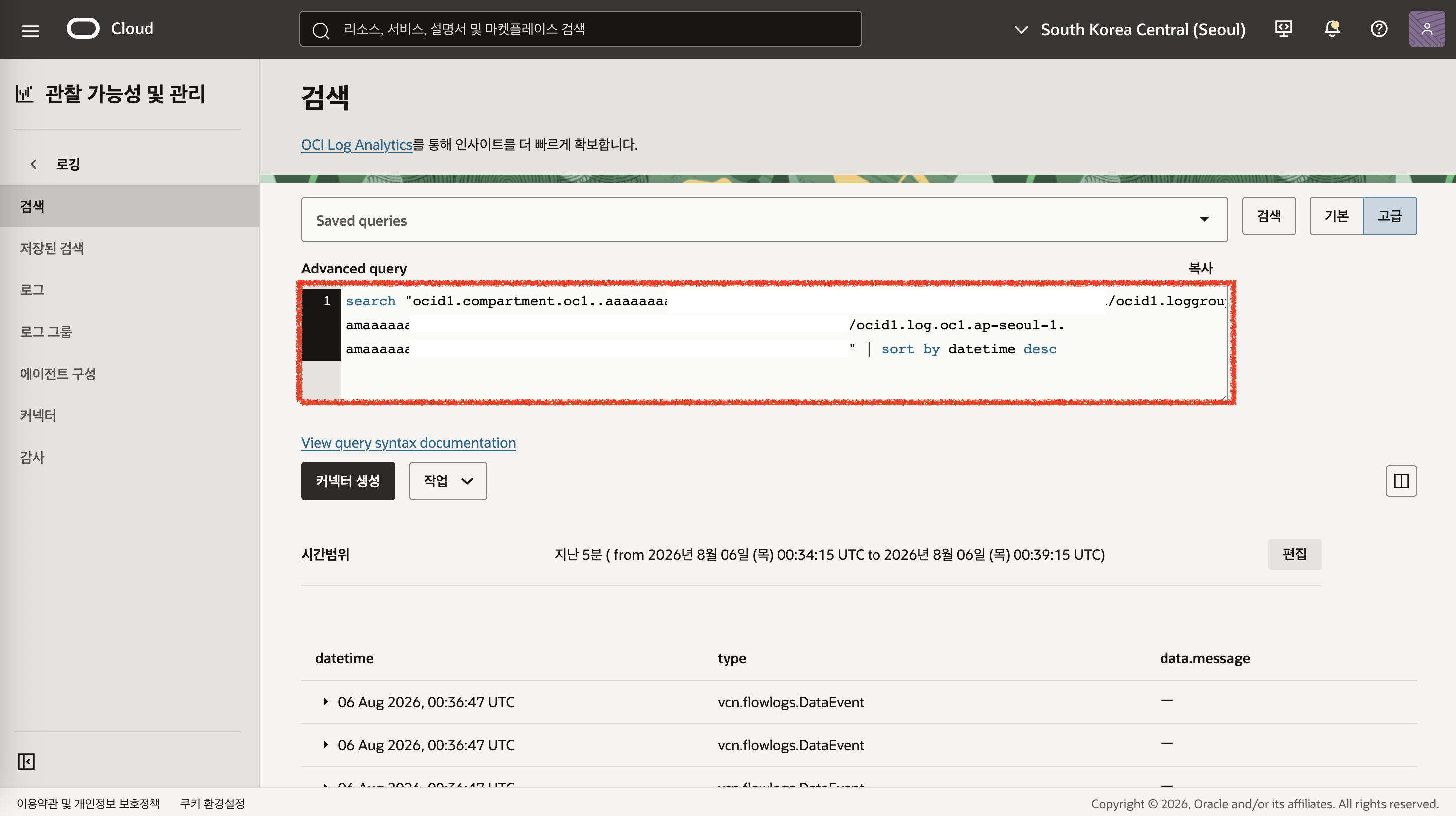Click the 검색 button next to Saved queries
1456x816 pixels.
1268,216
